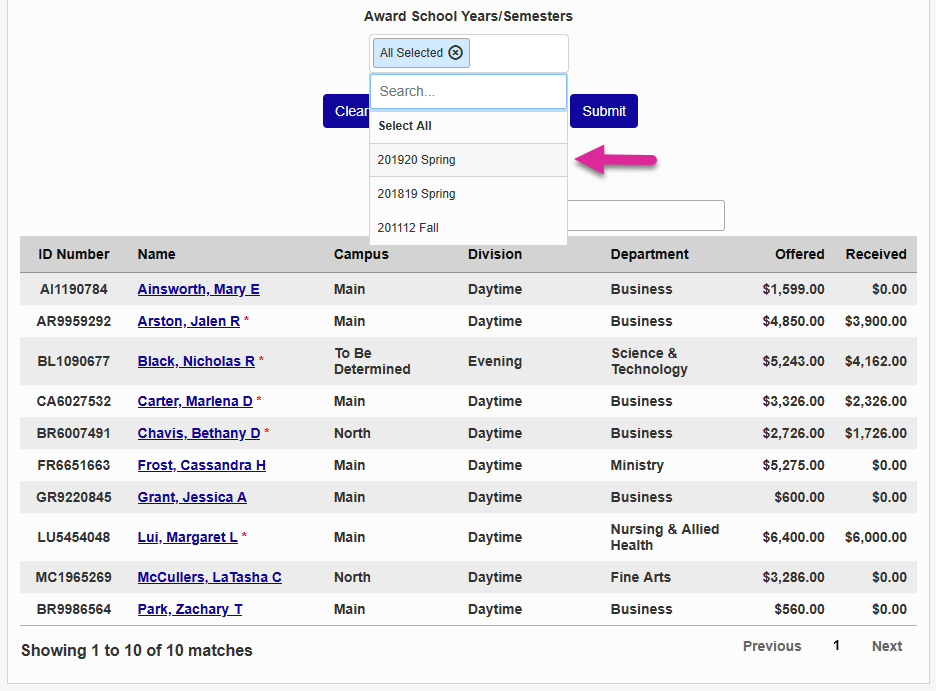Click ID cell AR9959292

coord(73,321)
